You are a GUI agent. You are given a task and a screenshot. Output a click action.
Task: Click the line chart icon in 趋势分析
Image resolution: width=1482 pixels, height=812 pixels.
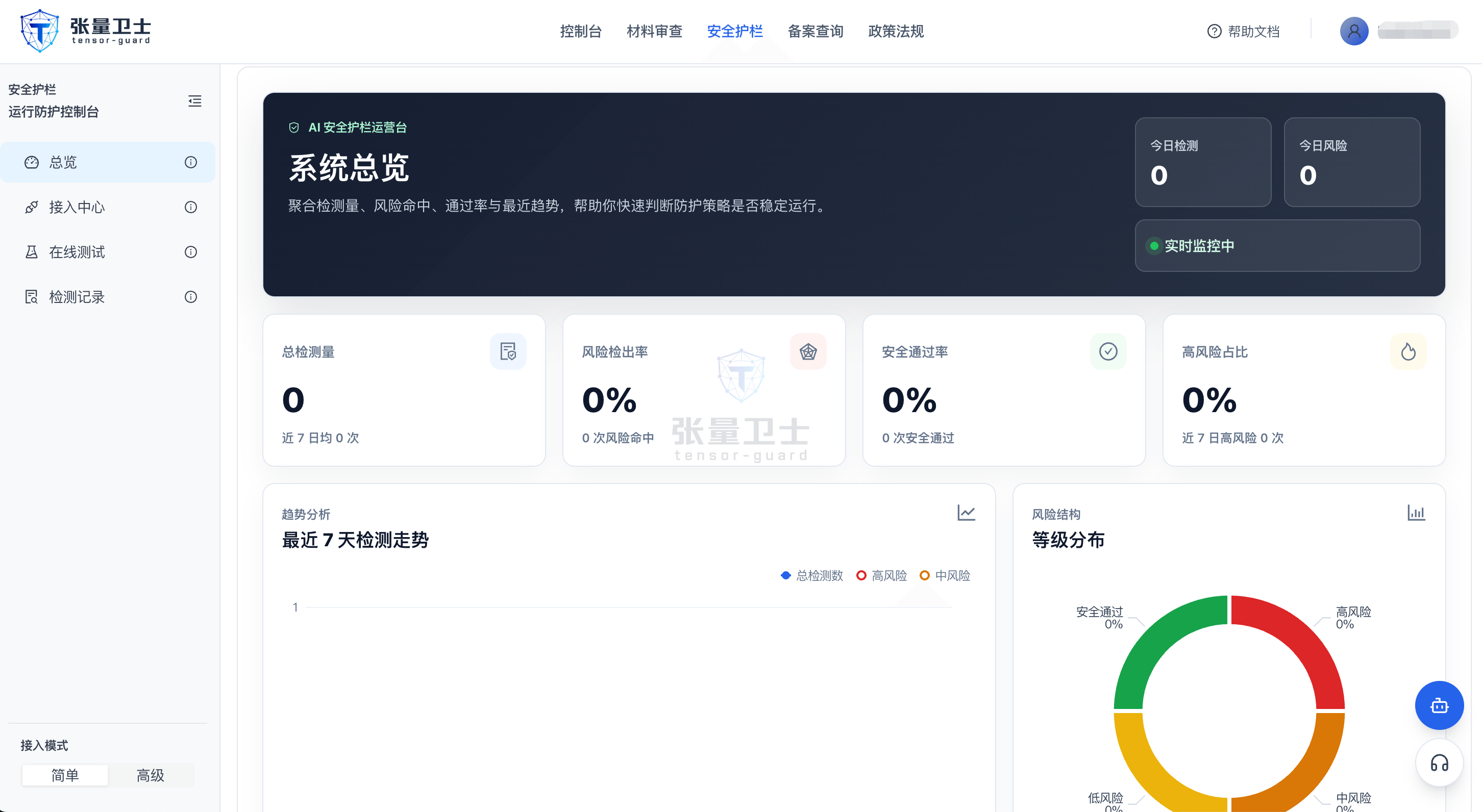click(x=967, y=513)
